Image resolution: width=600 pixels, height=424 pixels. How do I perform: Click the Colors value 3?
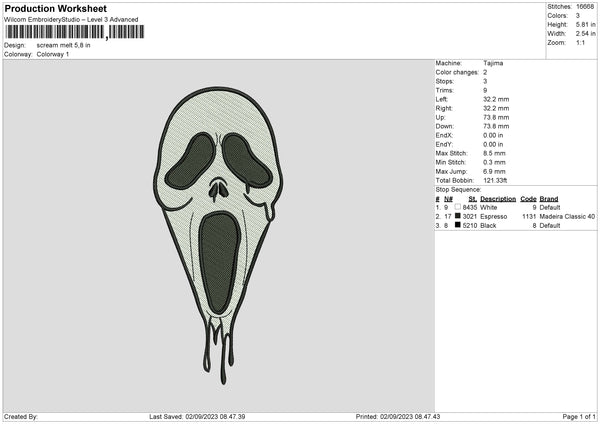click(x=578, y=16)
